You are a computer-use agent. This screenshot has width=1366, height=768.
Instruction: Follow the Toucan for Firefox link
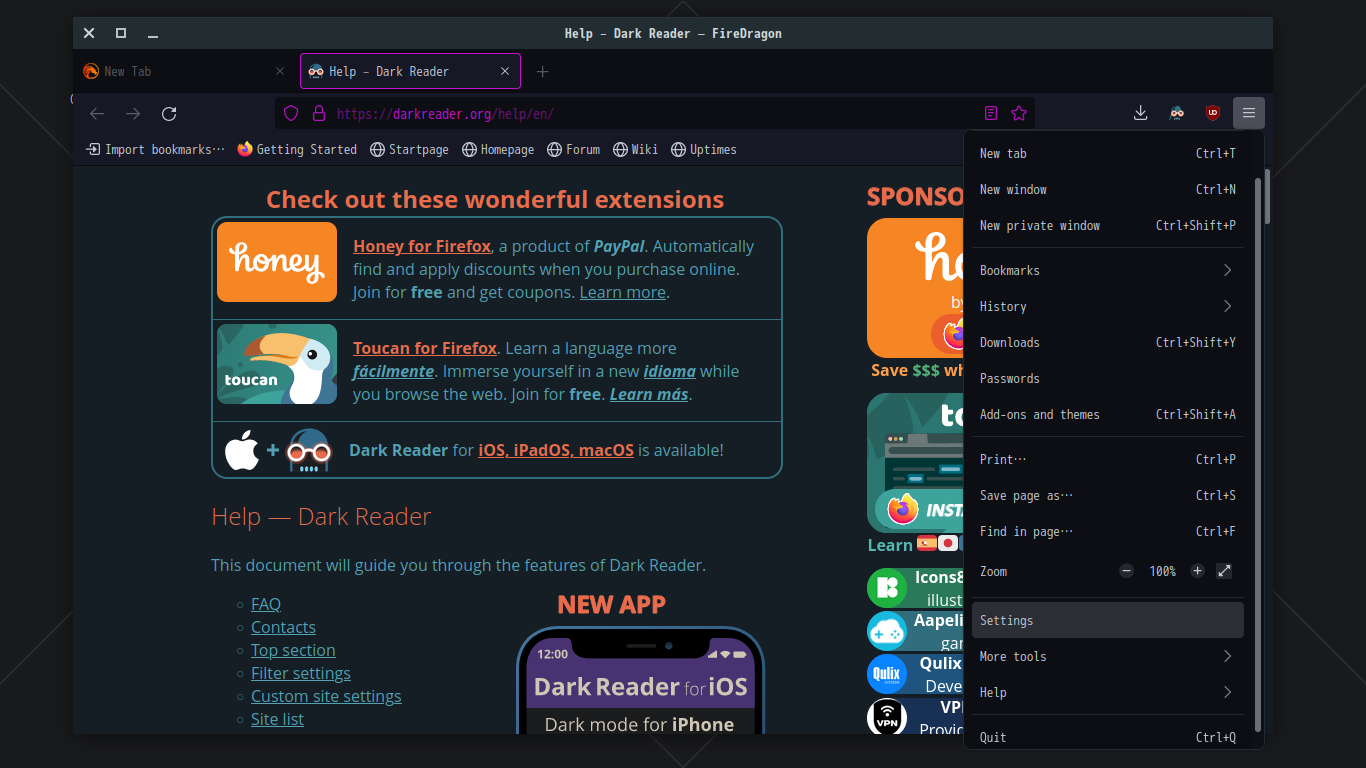[x=425, y=348]
